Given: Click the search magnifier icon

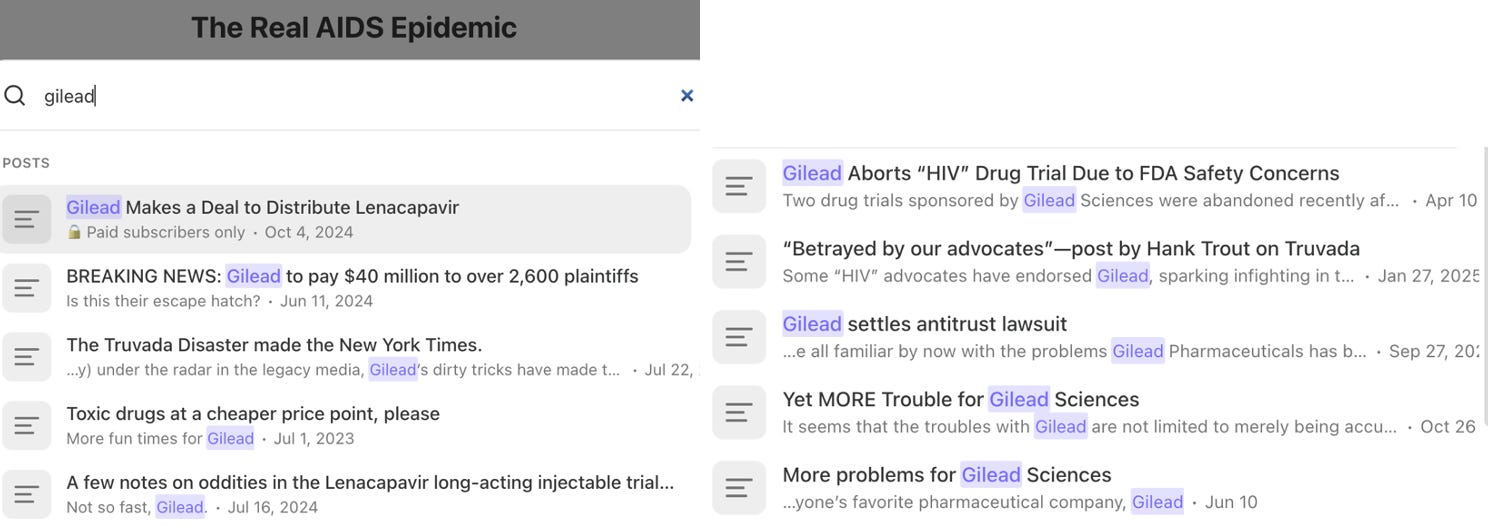Looking at the screenshot, I should pyautogui.click(x=15, y=96).
